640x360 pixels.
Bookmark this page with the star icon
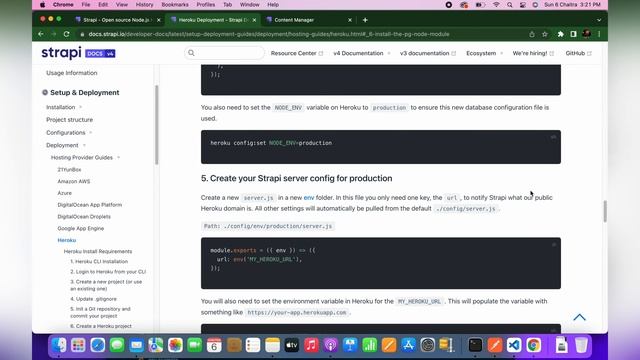tap(544, 34)
